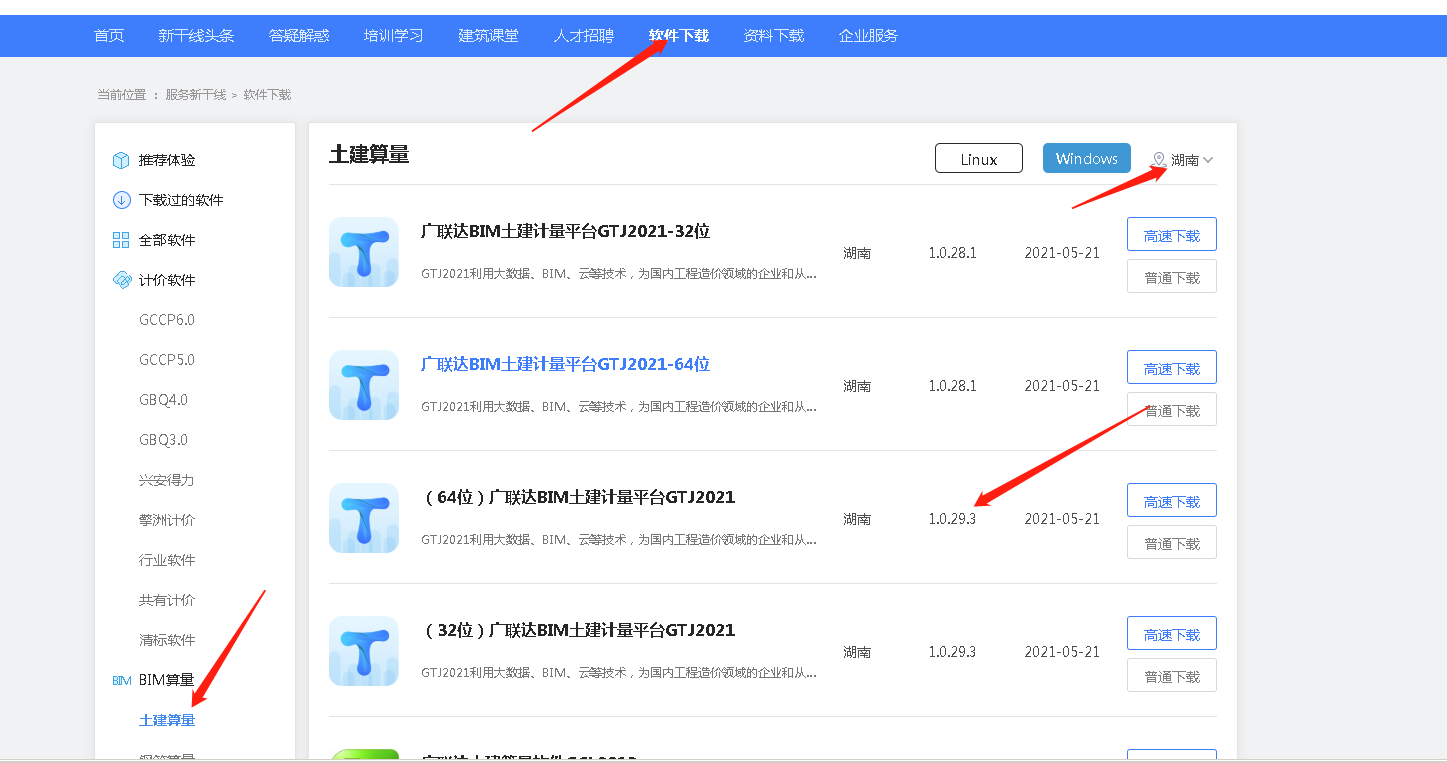The image size is (1447, 763).
Task: Open 新干线头条 in the top navigation
Action: [196, 35]
